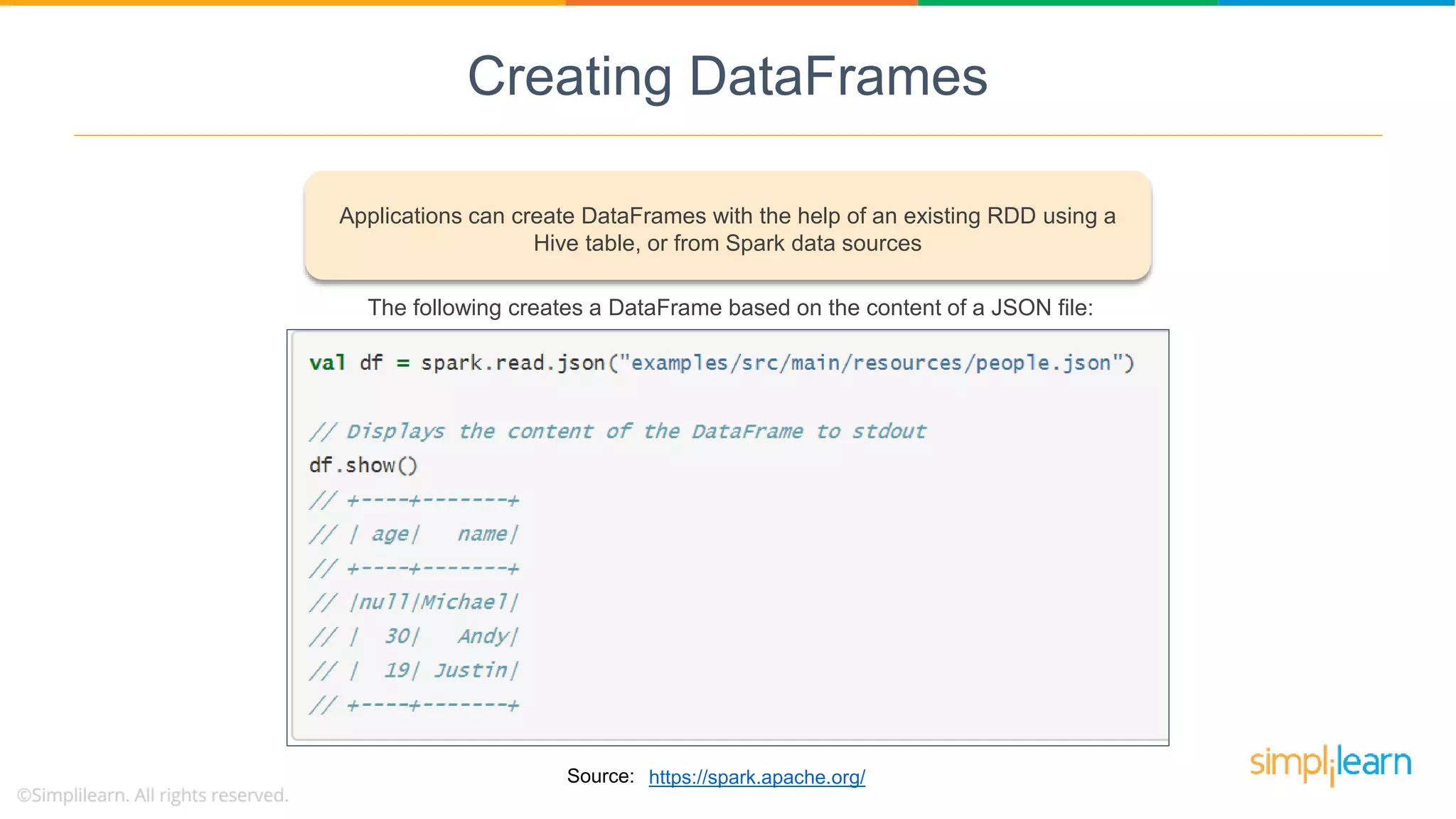Click the df.show() code line

[x=363, y=466]
